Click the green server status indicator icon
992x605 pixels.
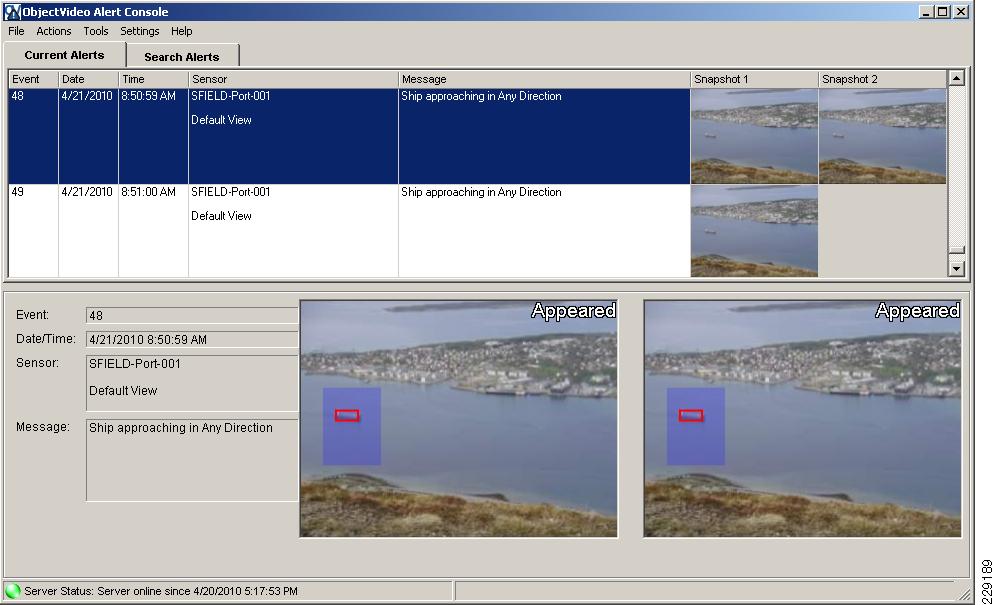13,591
